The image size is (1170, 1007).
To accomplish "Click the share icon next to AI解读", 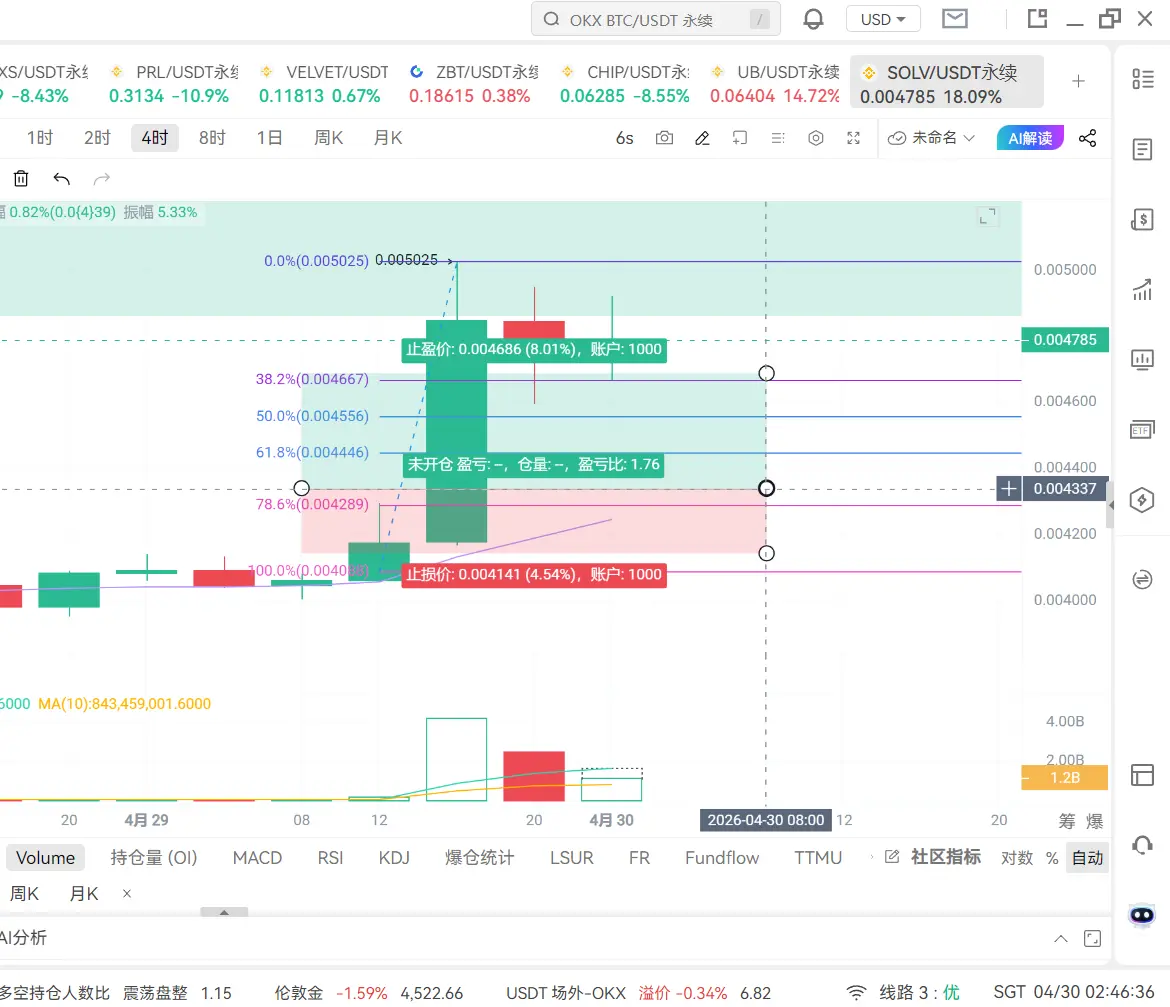I will (x=1088, y=138).
